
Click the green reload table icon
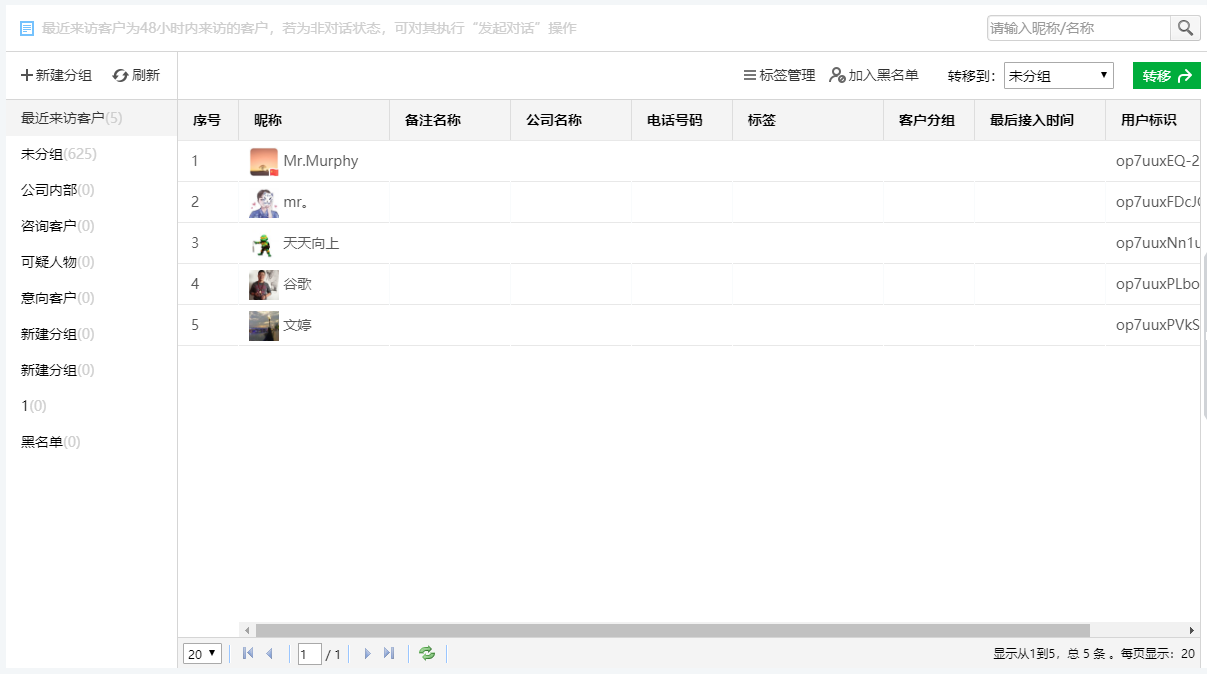click(427, 654)
